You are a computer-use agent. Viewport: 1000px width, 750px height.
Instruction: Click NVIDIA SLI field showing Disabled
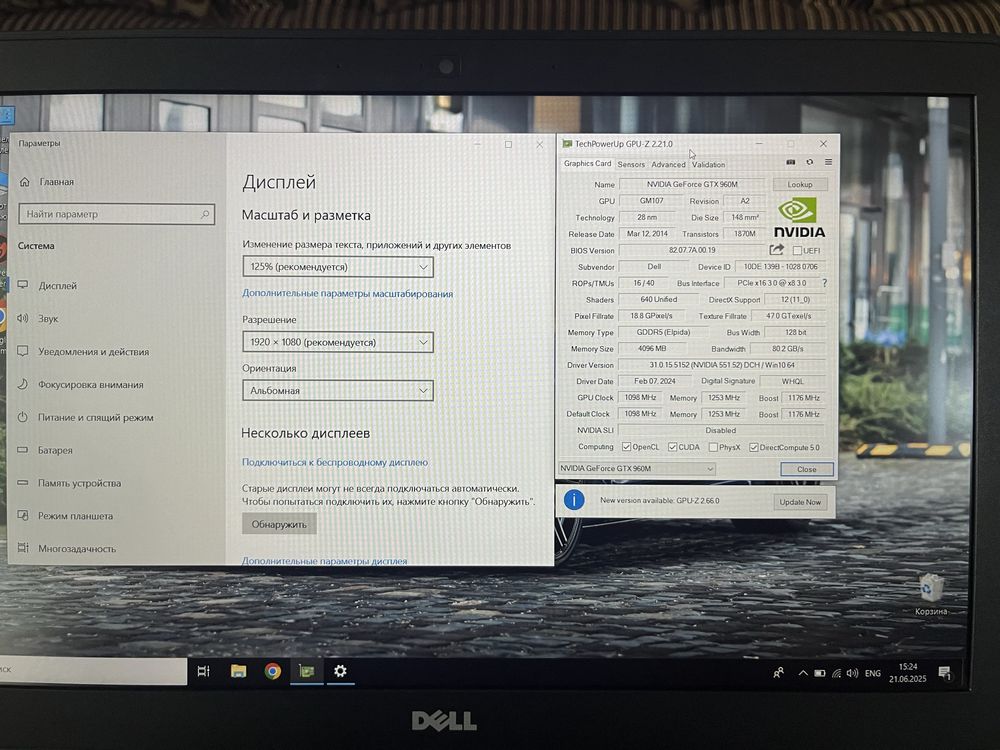click(x=721, y=430)
